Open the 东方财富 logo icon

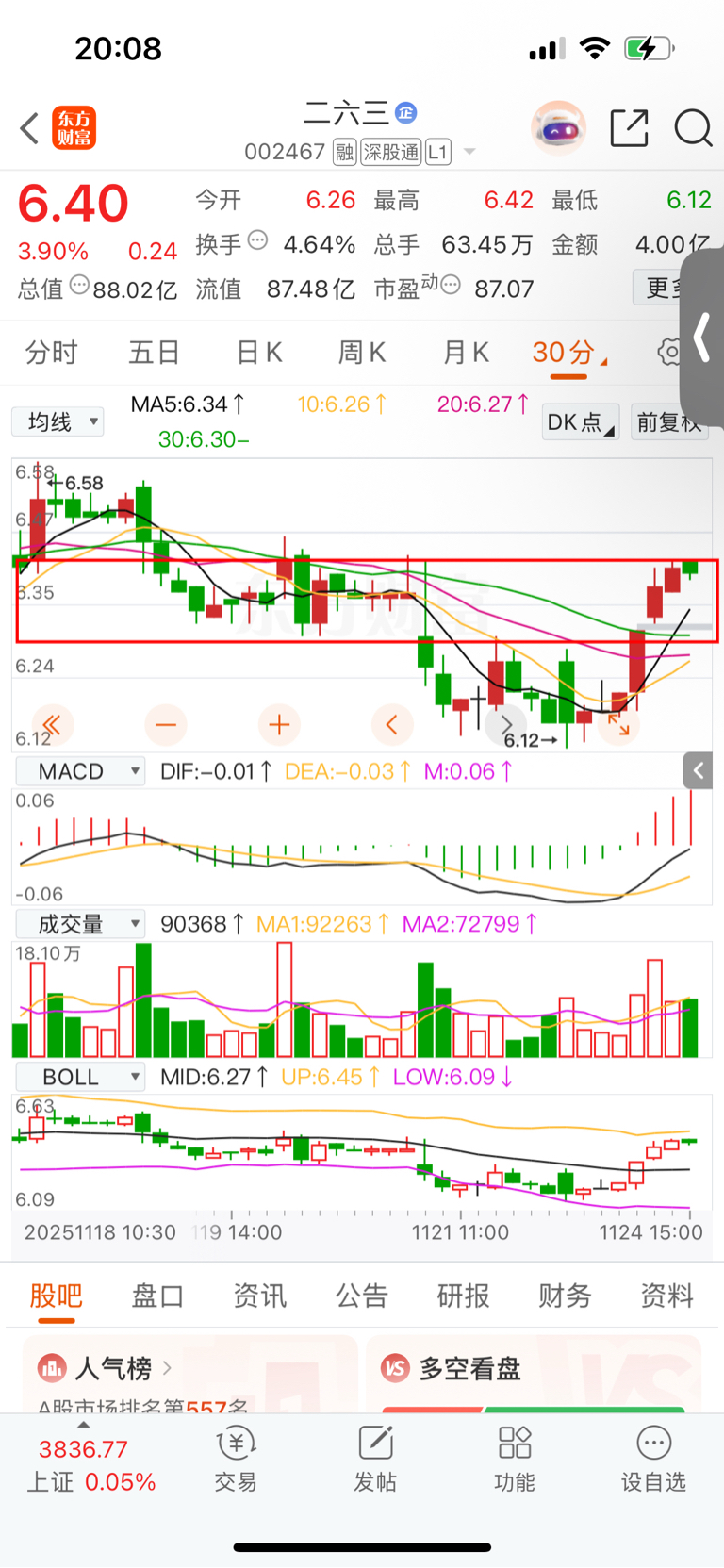(74, 128)
